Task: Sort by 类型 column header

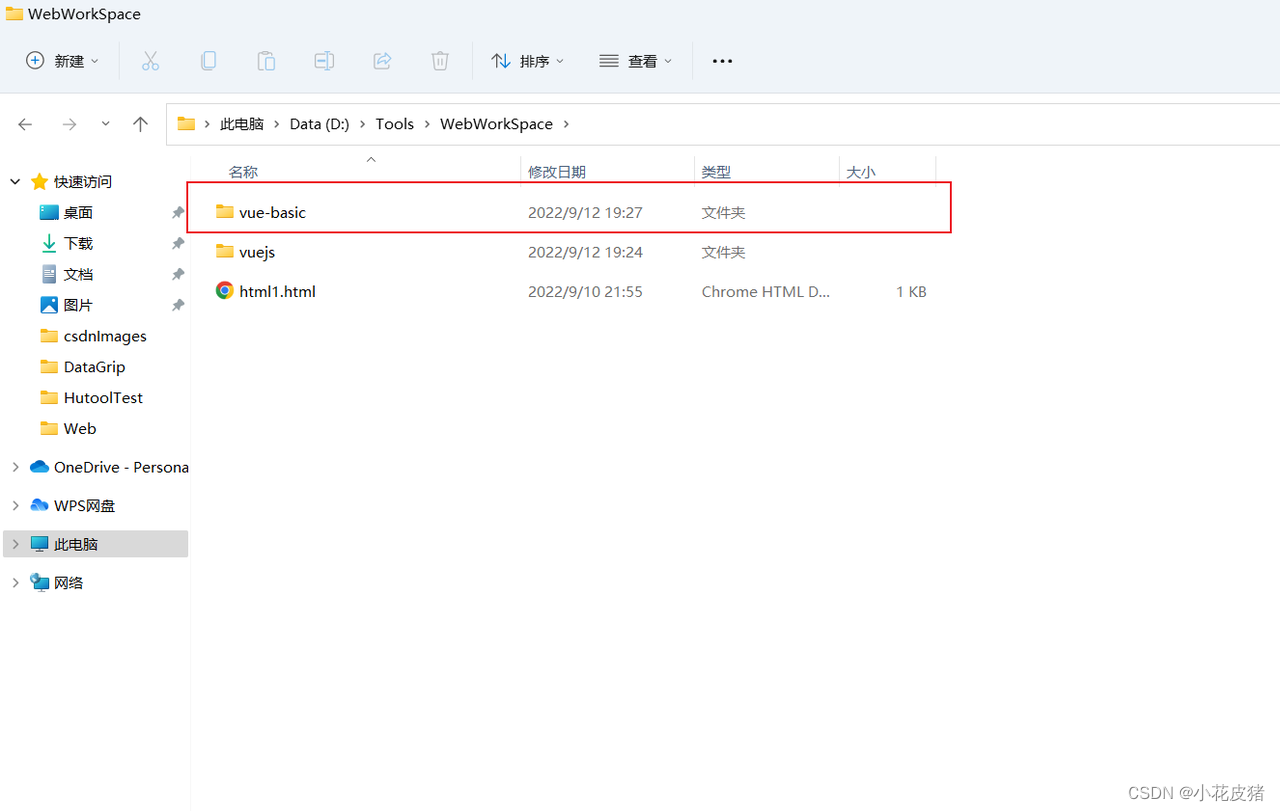Action: (x=716, y=172)
